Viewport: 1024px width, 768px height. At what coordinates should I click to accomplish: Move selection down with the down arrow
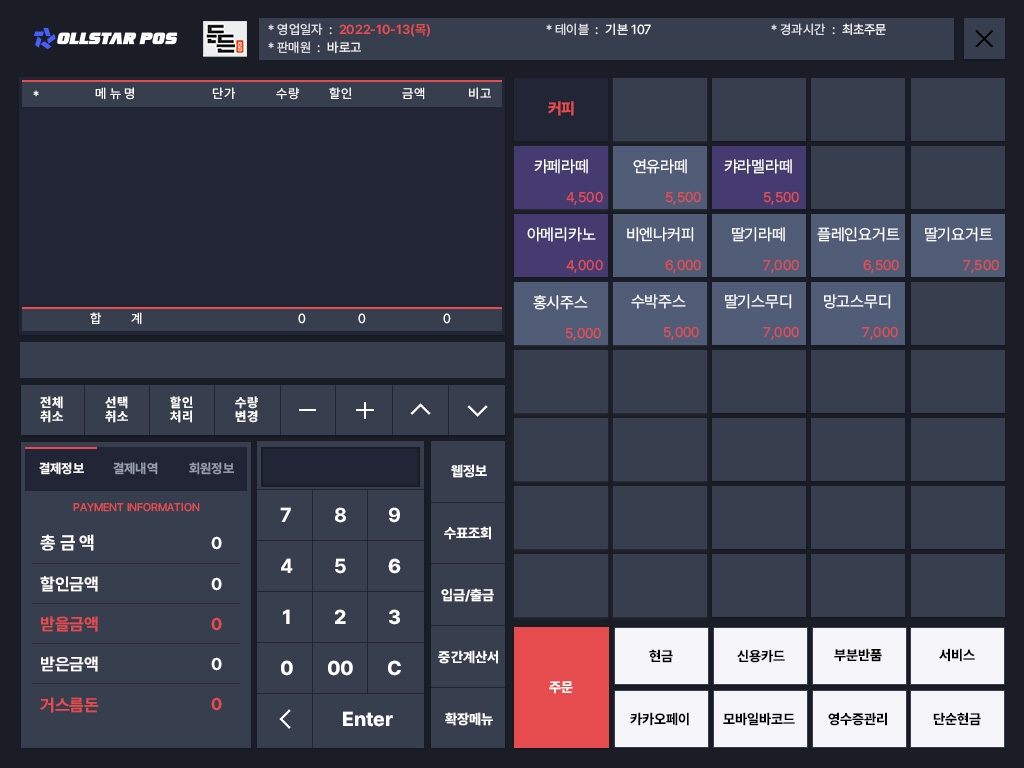coord(477,410)
